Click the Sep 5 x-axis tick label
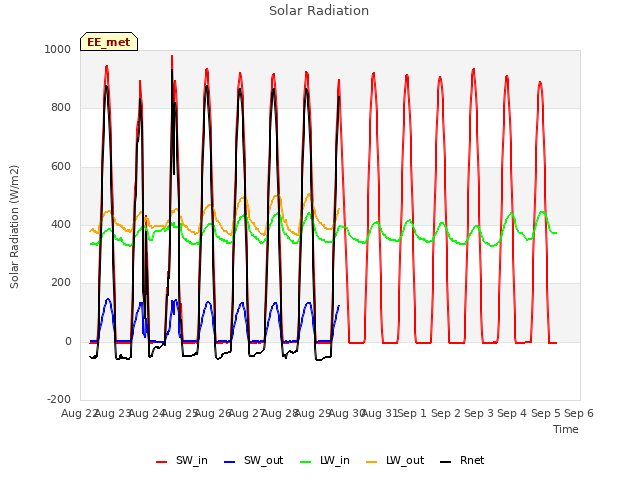Image resolution: width=640 pixels, height=480 pixels. pos(546,413)
